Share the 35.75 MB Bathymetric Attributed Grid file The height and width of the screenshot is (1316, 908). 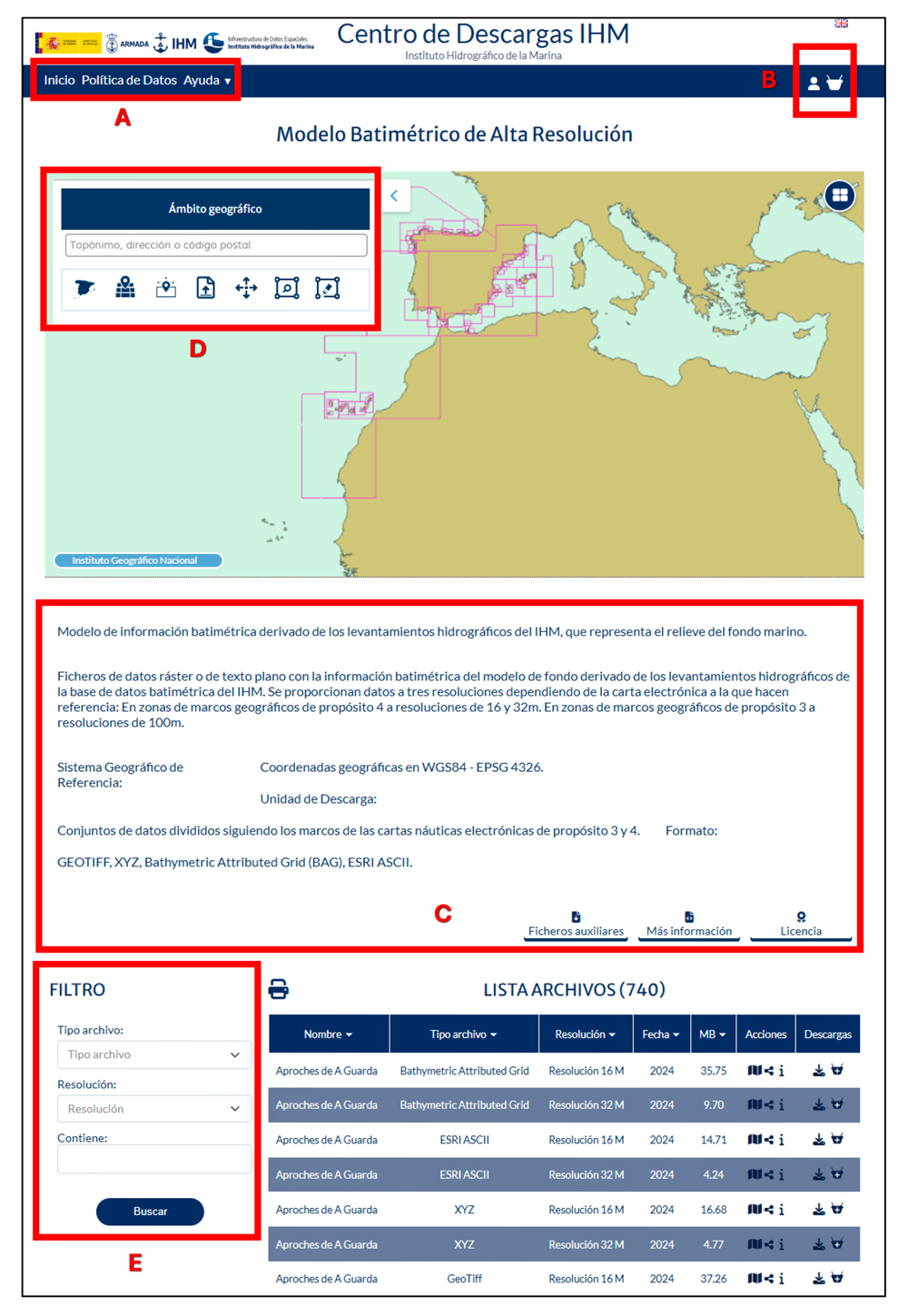[x=769, y=1071]
